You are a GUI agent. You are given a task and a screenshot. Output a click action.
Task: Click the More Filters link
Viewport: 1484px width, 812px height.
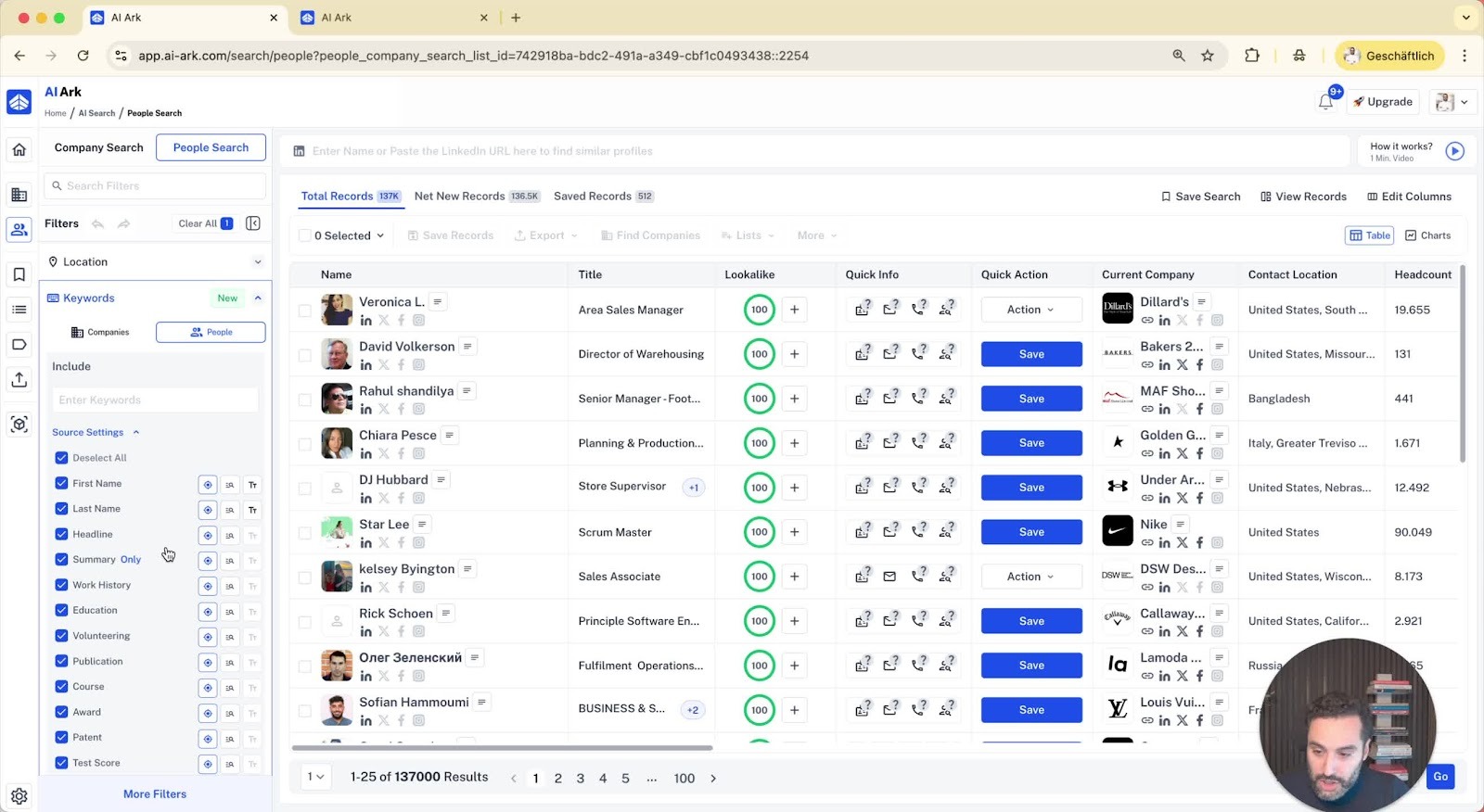click(155, 794)
